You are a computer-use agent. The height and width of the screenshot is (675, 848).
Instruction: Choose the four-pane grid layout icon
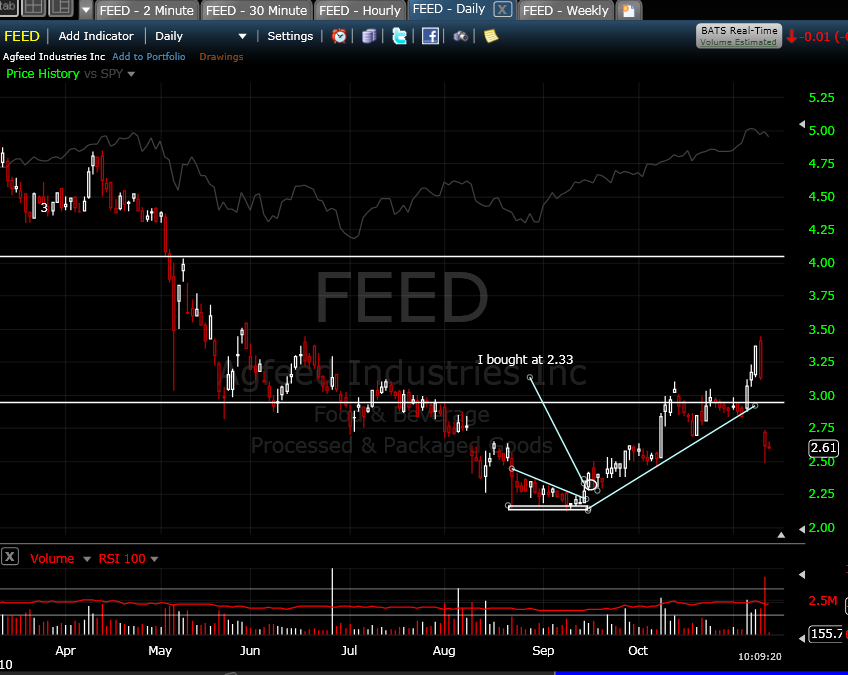click(34, 8)
